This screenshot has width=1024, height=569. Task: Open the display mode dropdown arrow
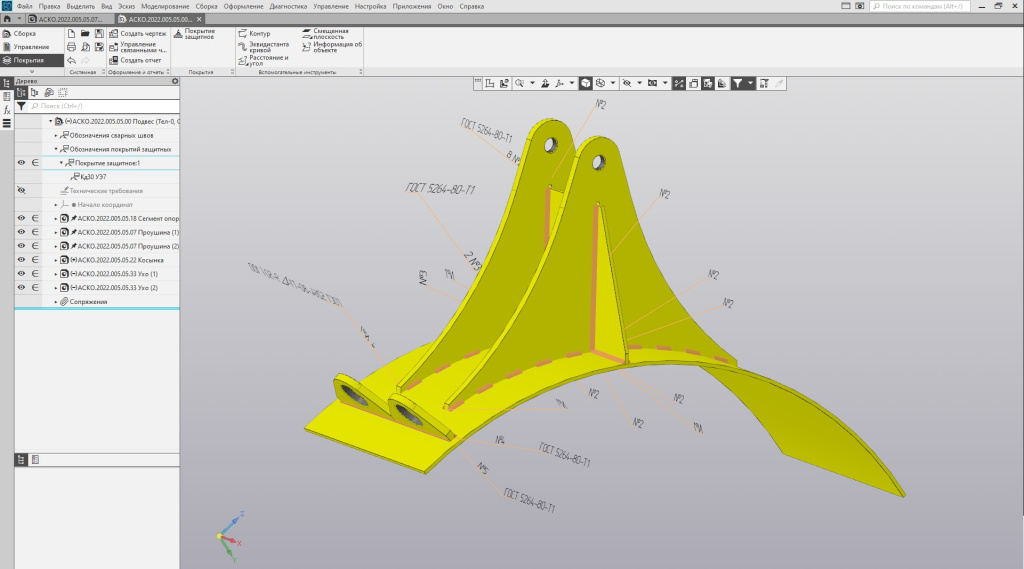pyautogui.click(x=613, y=84)
